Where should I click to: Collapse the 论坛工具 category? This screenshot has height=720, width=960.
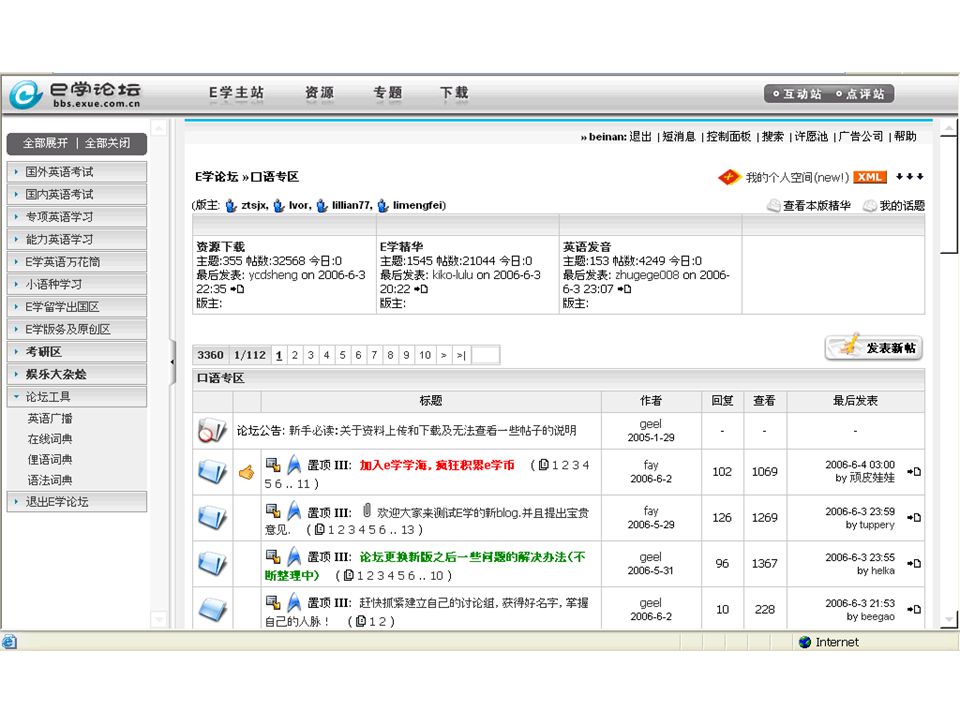coord(77,397)
